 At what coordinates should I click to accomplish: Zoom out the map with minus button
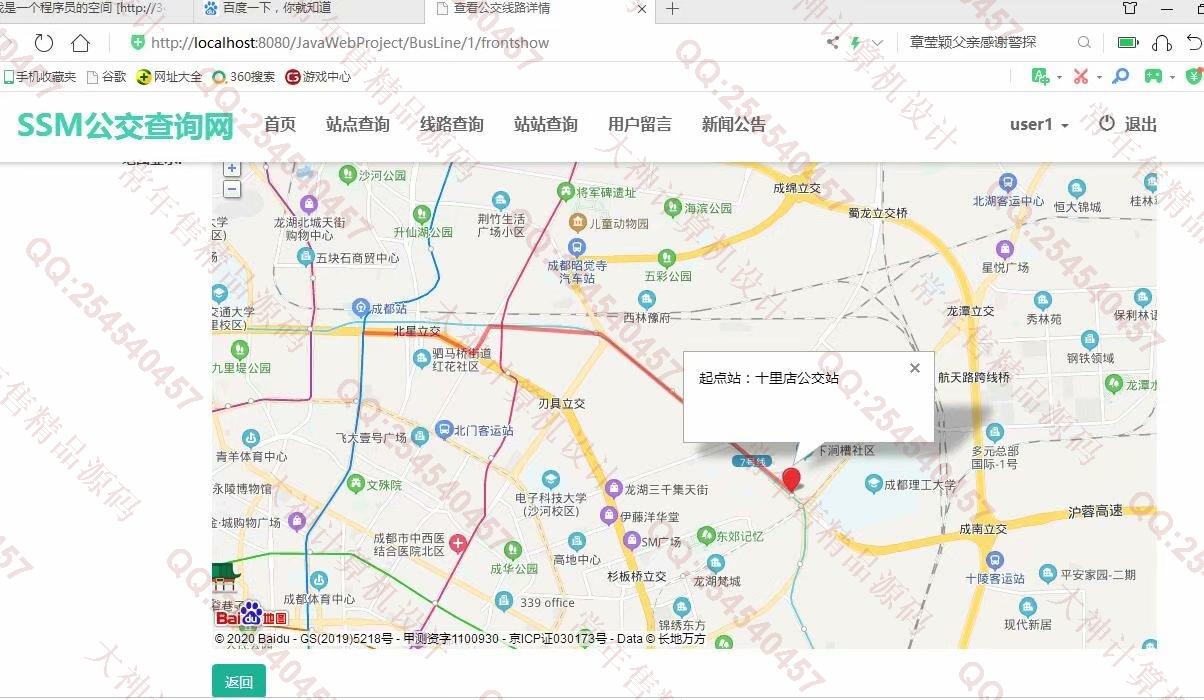(231, 189)
